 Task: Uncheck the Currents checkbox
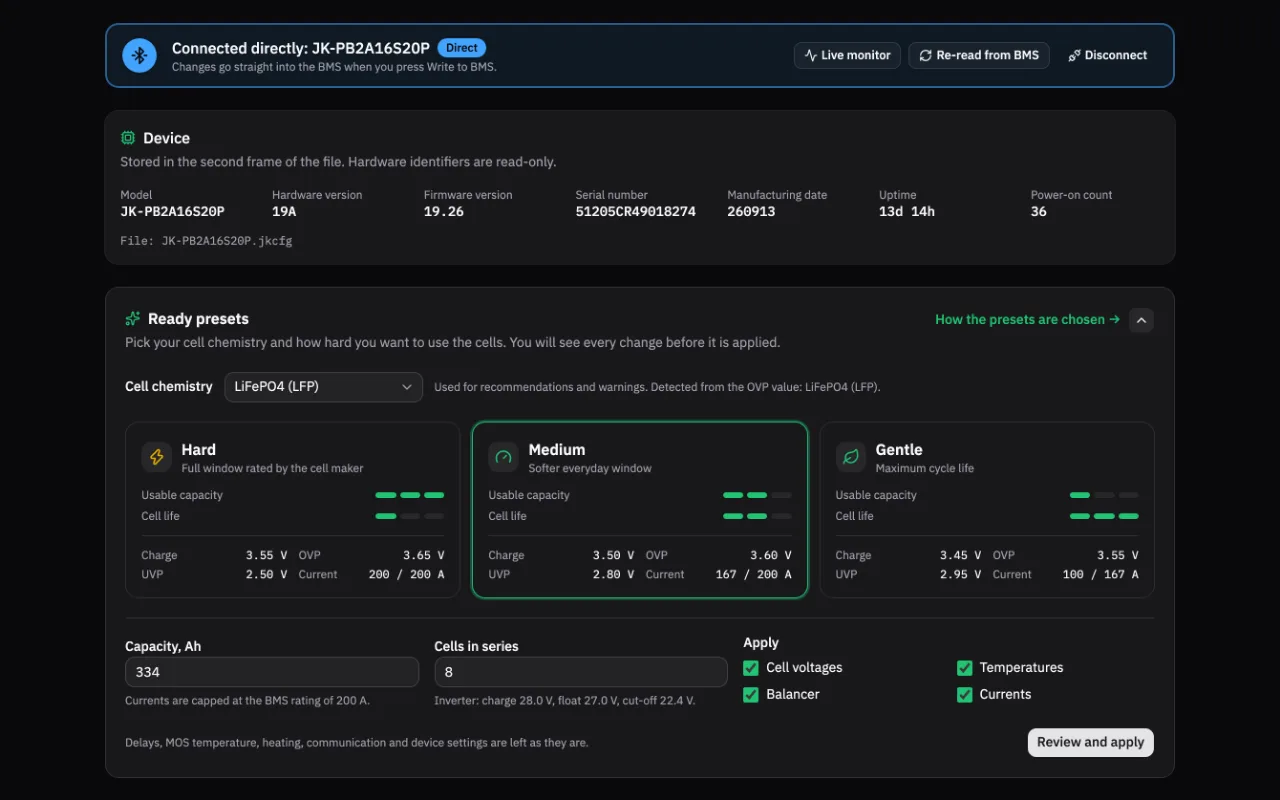(x=965, y=695)
